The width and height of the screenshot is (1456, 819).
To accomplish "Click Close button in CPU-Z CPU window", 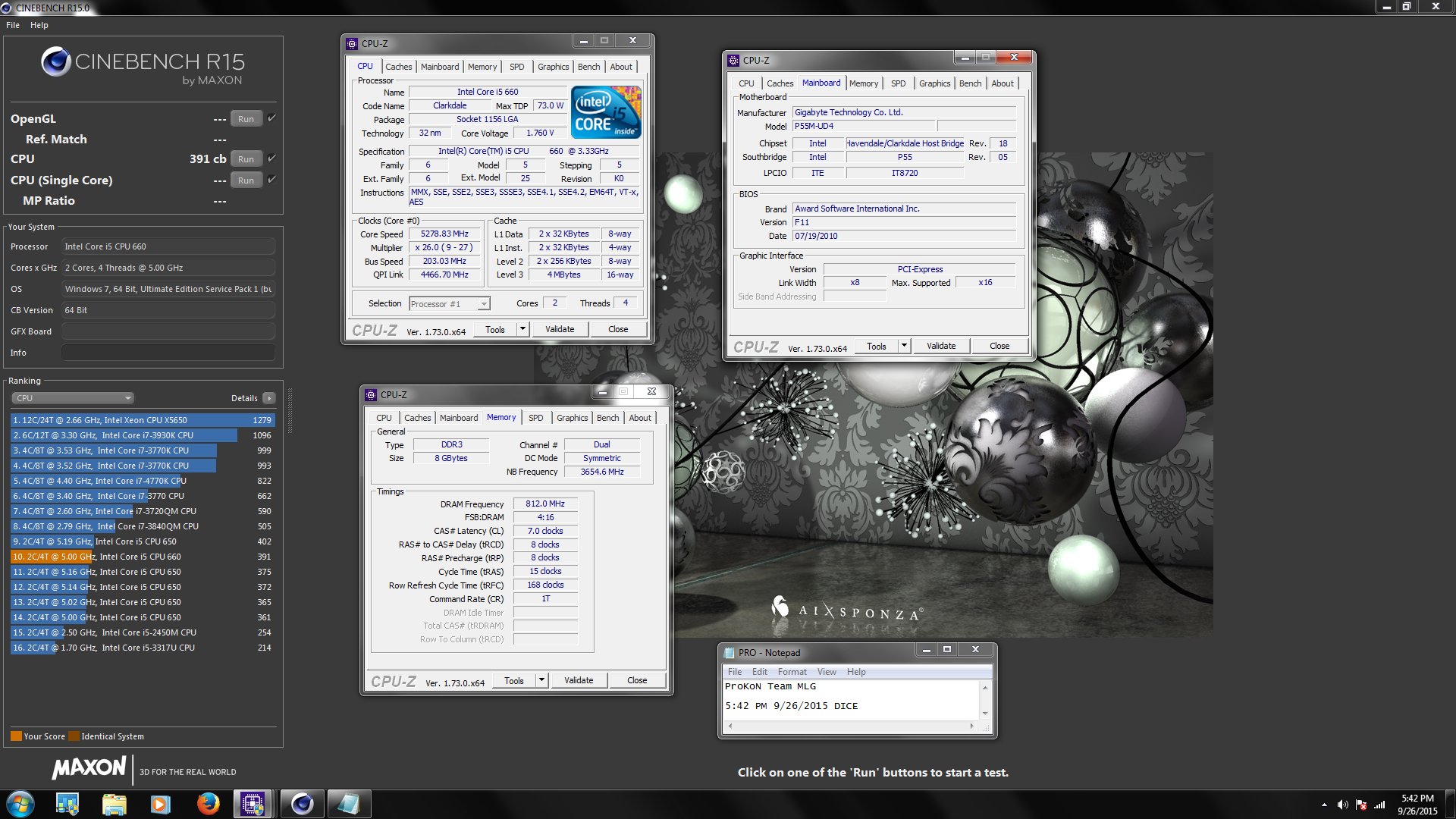I will 618,329.
